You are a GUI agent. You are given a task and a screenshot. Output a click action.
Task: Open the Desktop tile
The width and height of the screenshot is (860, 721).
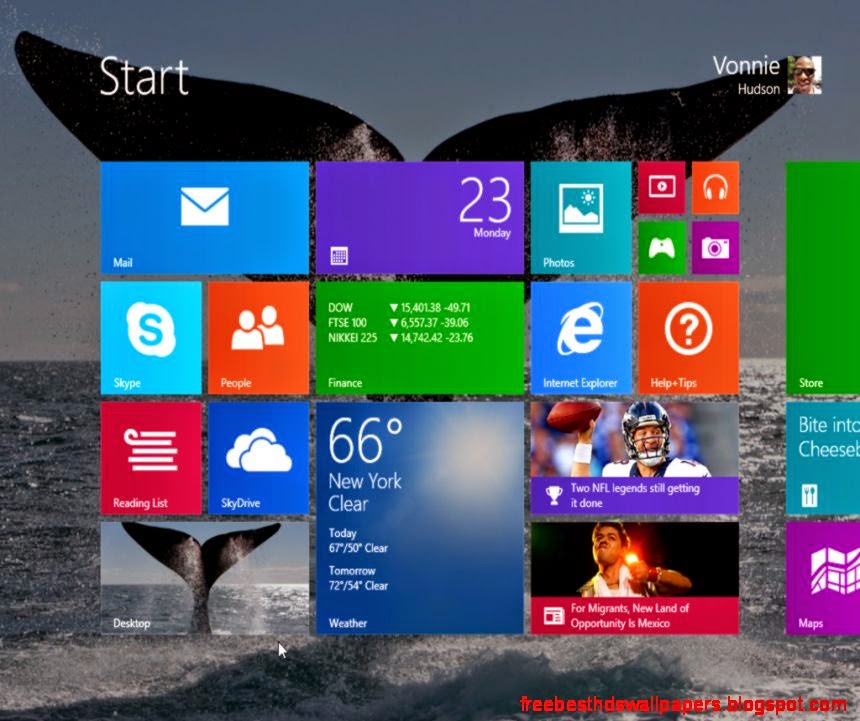205,578
